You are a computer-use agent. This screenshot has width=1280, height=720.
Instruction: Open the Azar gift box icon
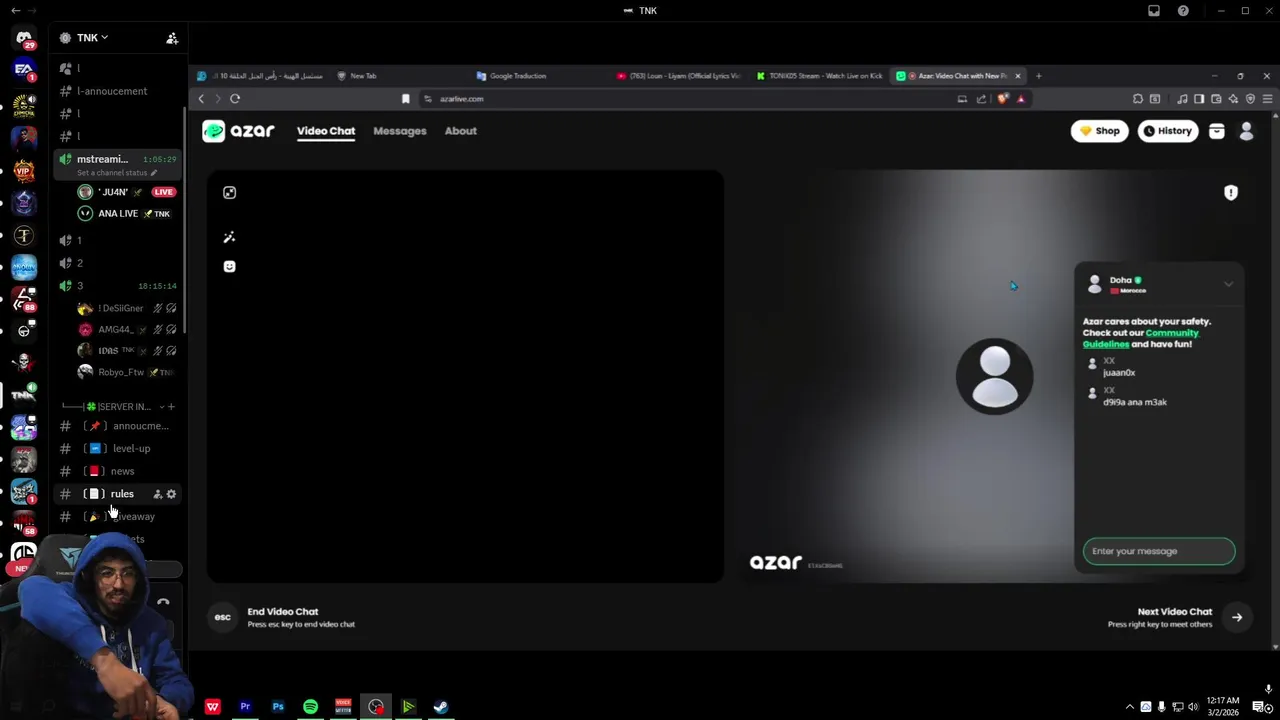tap(1217, 131)
